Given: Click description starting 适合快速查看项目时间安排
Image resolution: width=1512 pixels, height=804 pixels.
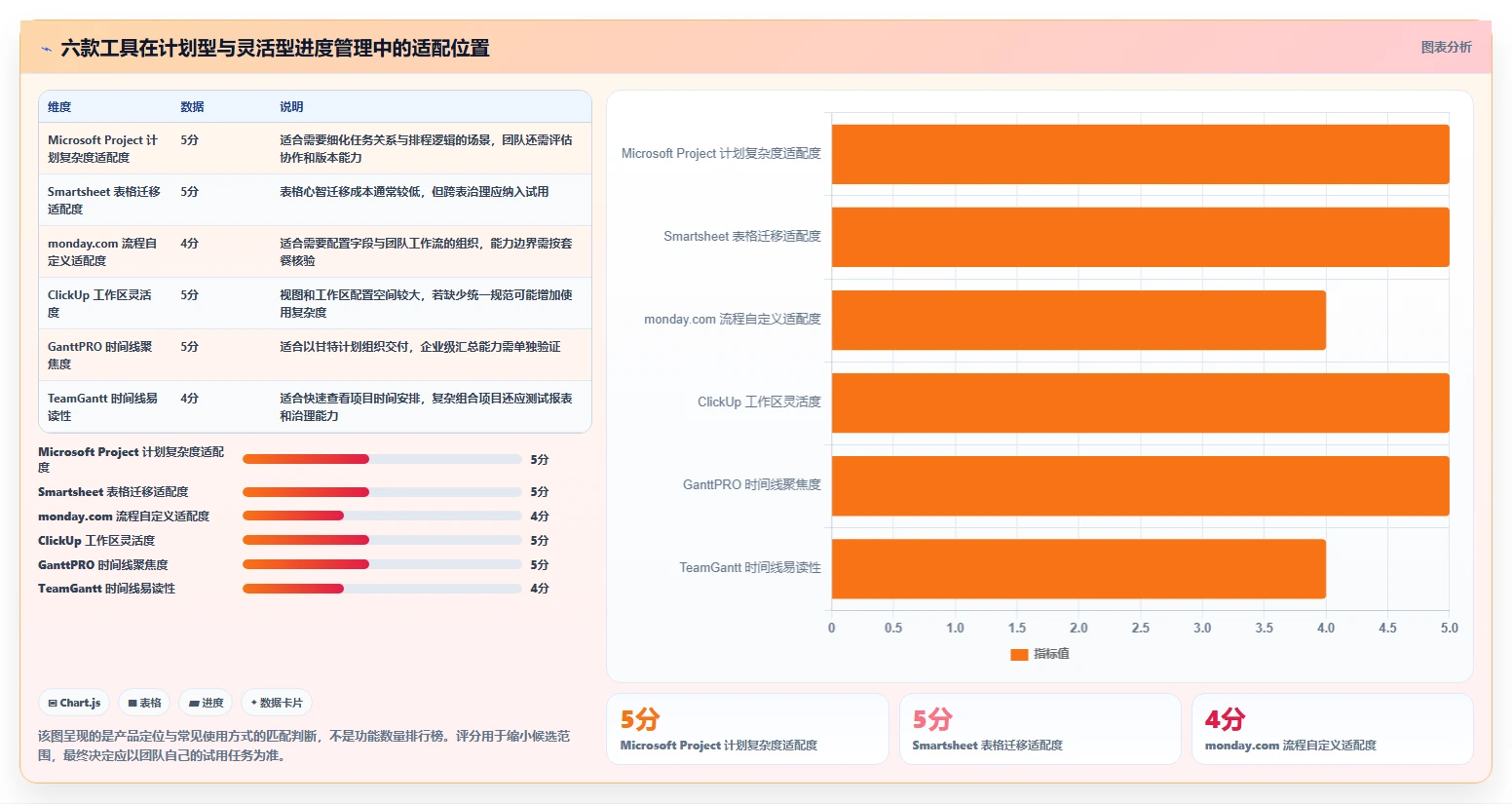Looking at the screenshot, I should (426, 406).
